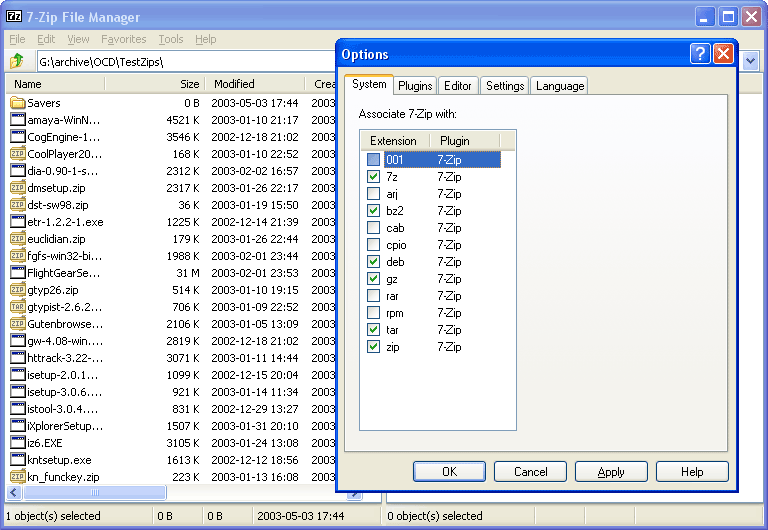Viewport: 768px width, 530px height.
Task: Check the cab extension checkbox
Action: click(373, 228)
